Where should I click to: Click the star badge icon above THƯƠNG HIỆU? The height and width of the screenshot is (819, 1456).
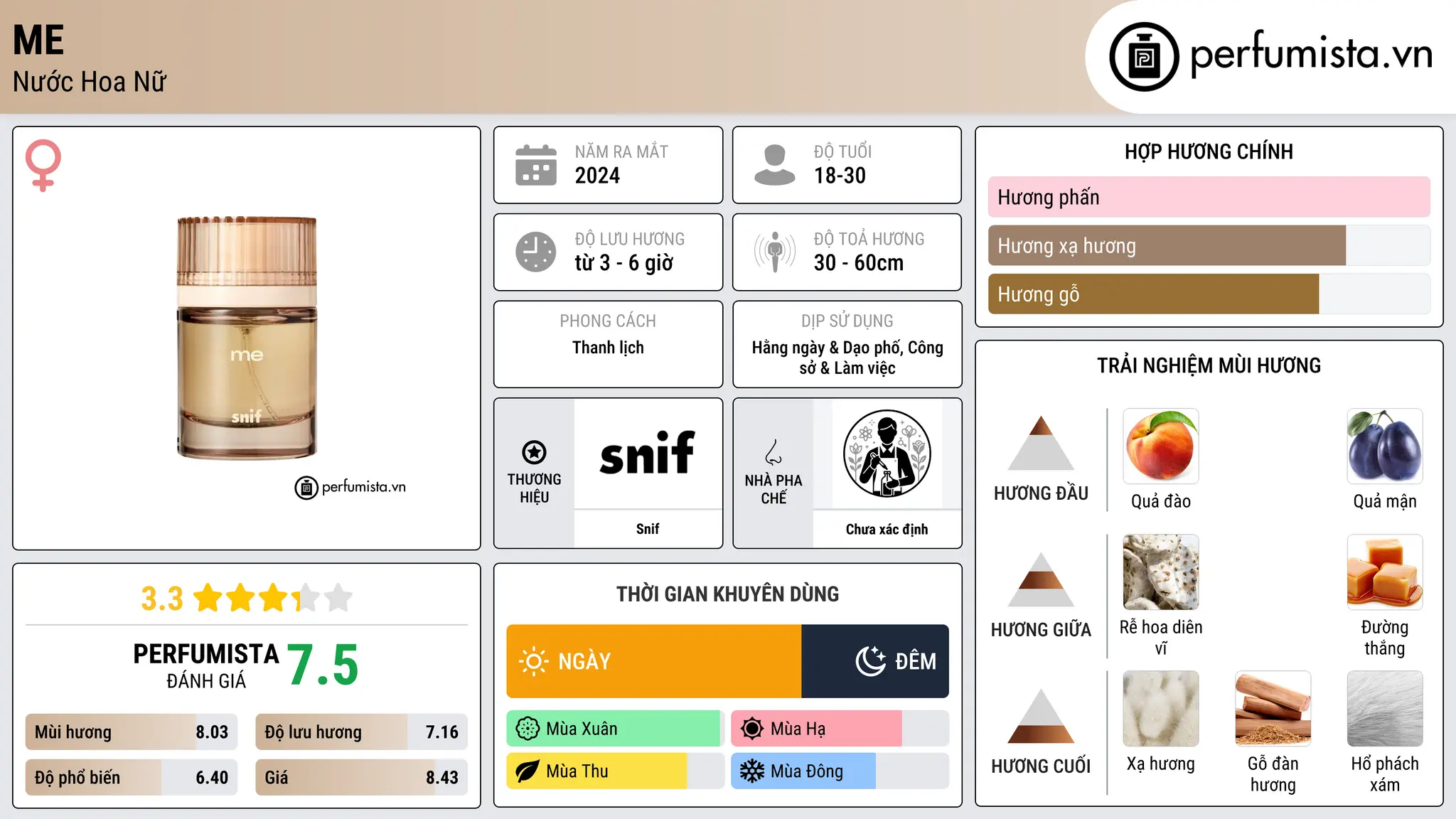pos(534,452)
